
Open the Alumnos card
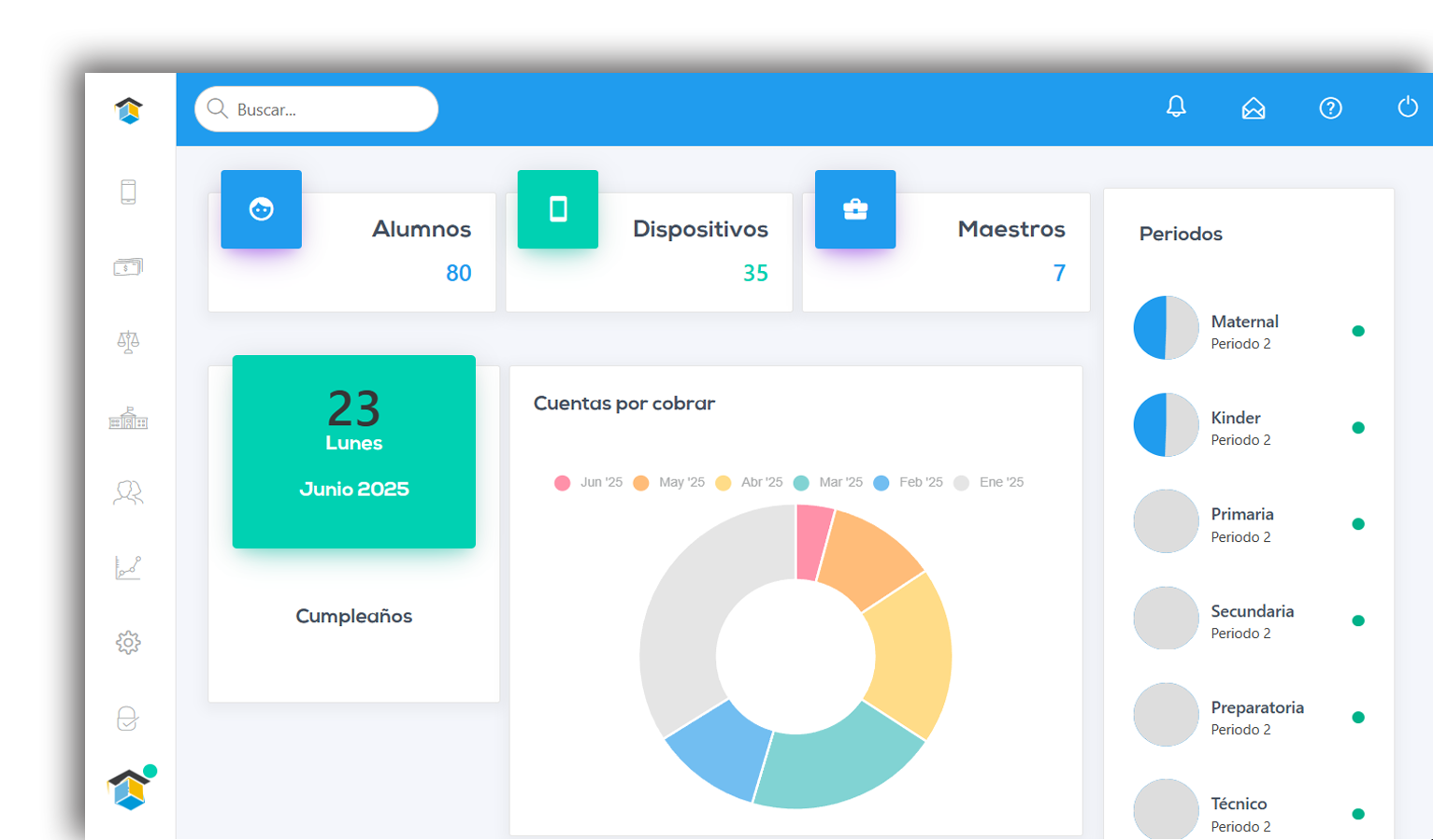tap(351, 252)
